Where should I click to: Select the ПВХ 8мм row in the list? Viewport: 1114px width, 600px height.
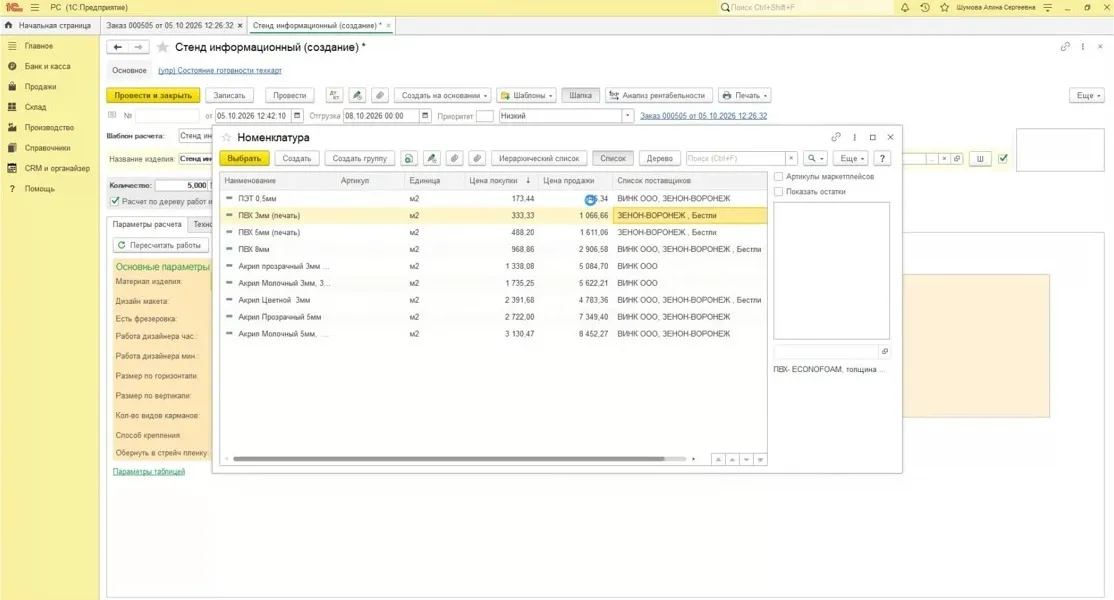(x=493, y=249)
